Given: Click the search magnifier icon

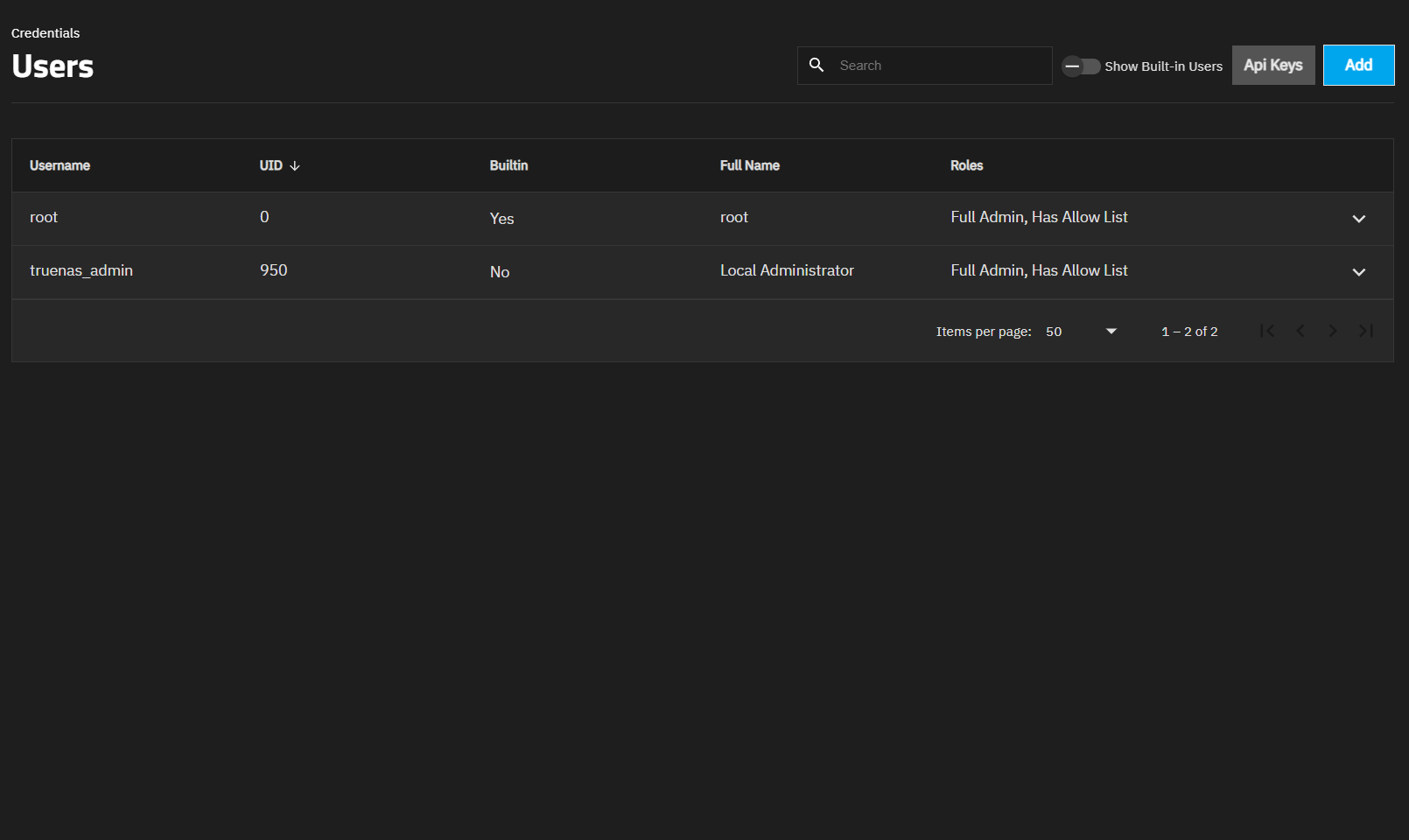Looking at the screenshot, I should 817,66.
